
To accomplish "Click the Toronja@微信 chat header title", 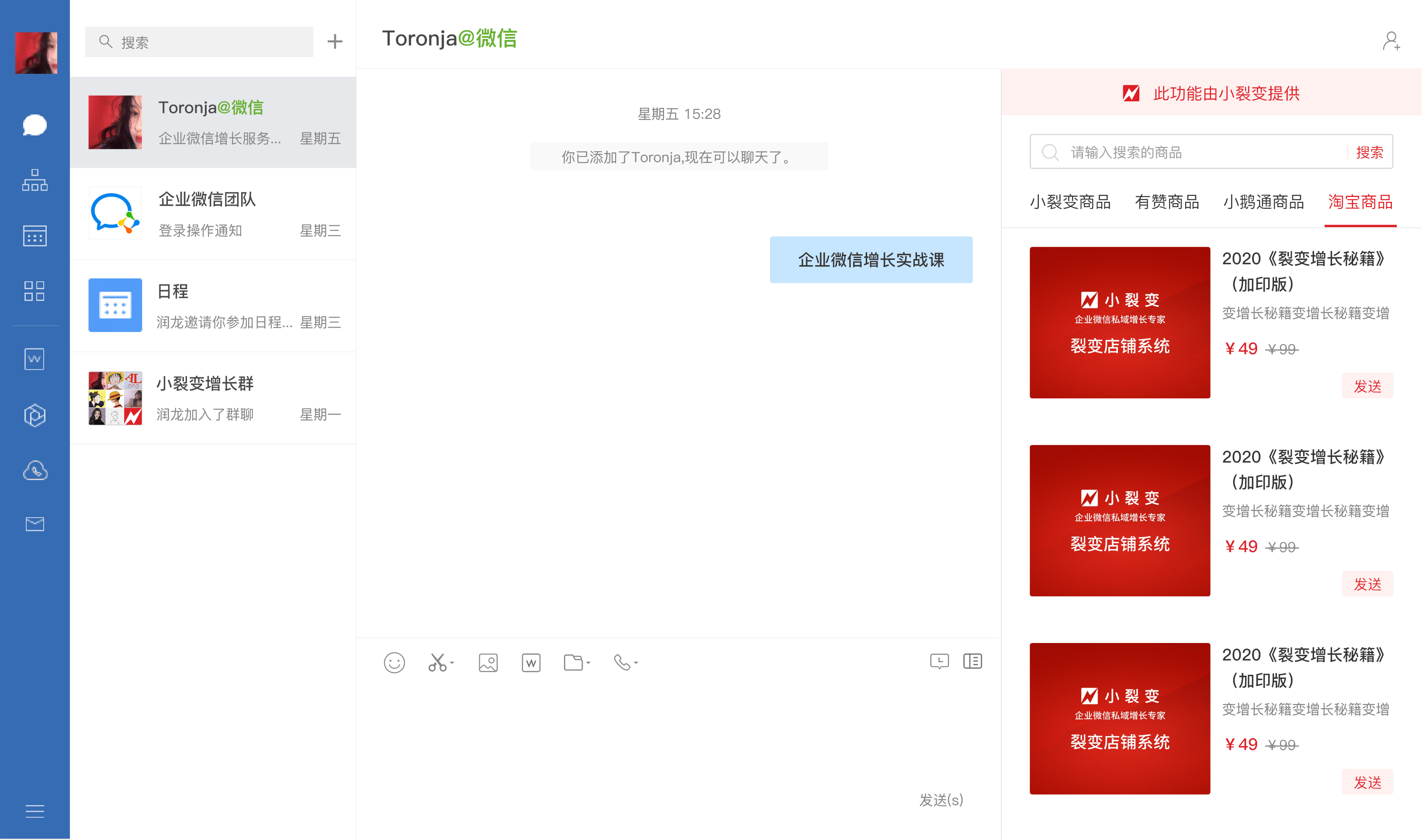I will [x=450, y=38].
